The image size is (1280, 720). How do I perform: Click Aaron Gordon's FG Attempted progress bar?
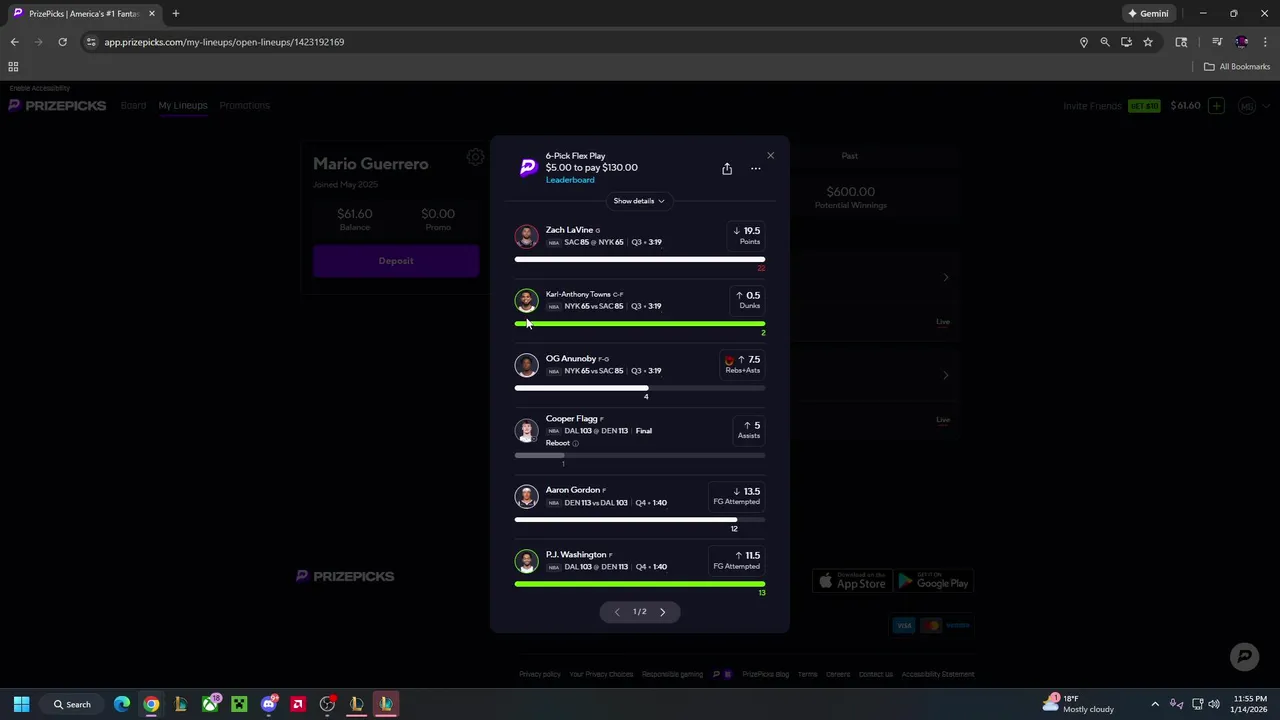tap(640, 520)
